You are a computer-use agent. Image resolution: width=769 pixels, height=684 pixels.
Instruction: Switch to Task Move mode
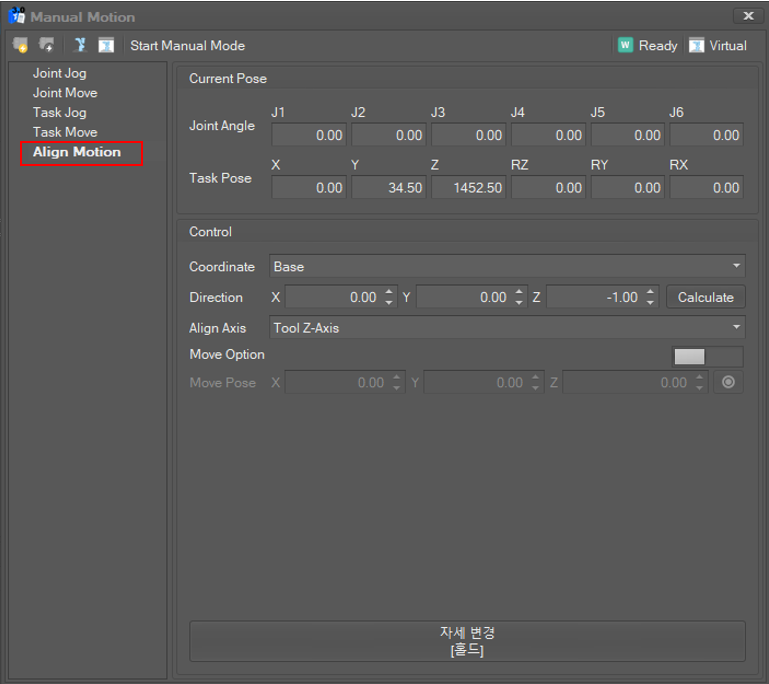[65, 132]
